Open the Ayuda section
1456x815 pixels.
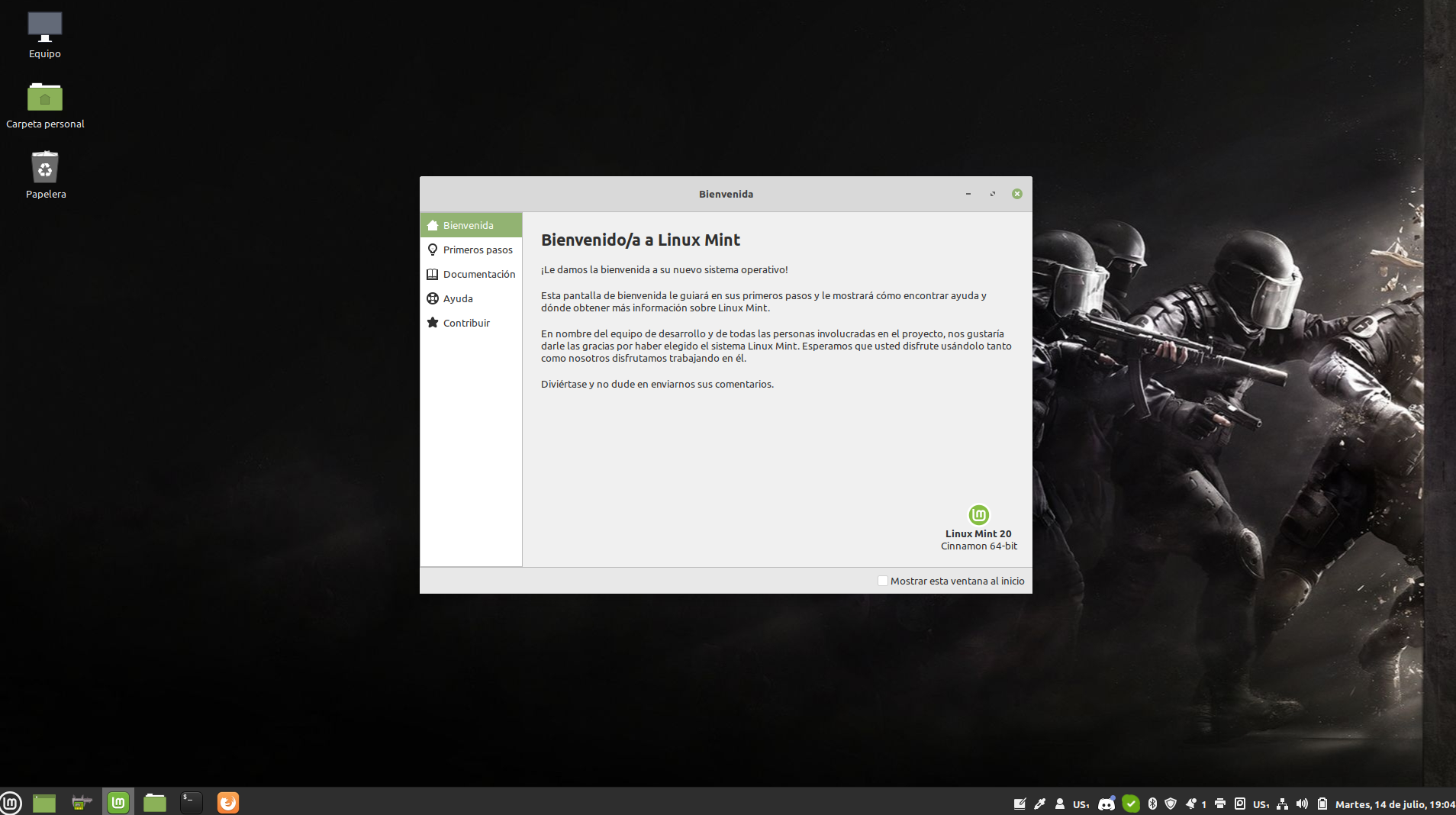coord(458,298)
